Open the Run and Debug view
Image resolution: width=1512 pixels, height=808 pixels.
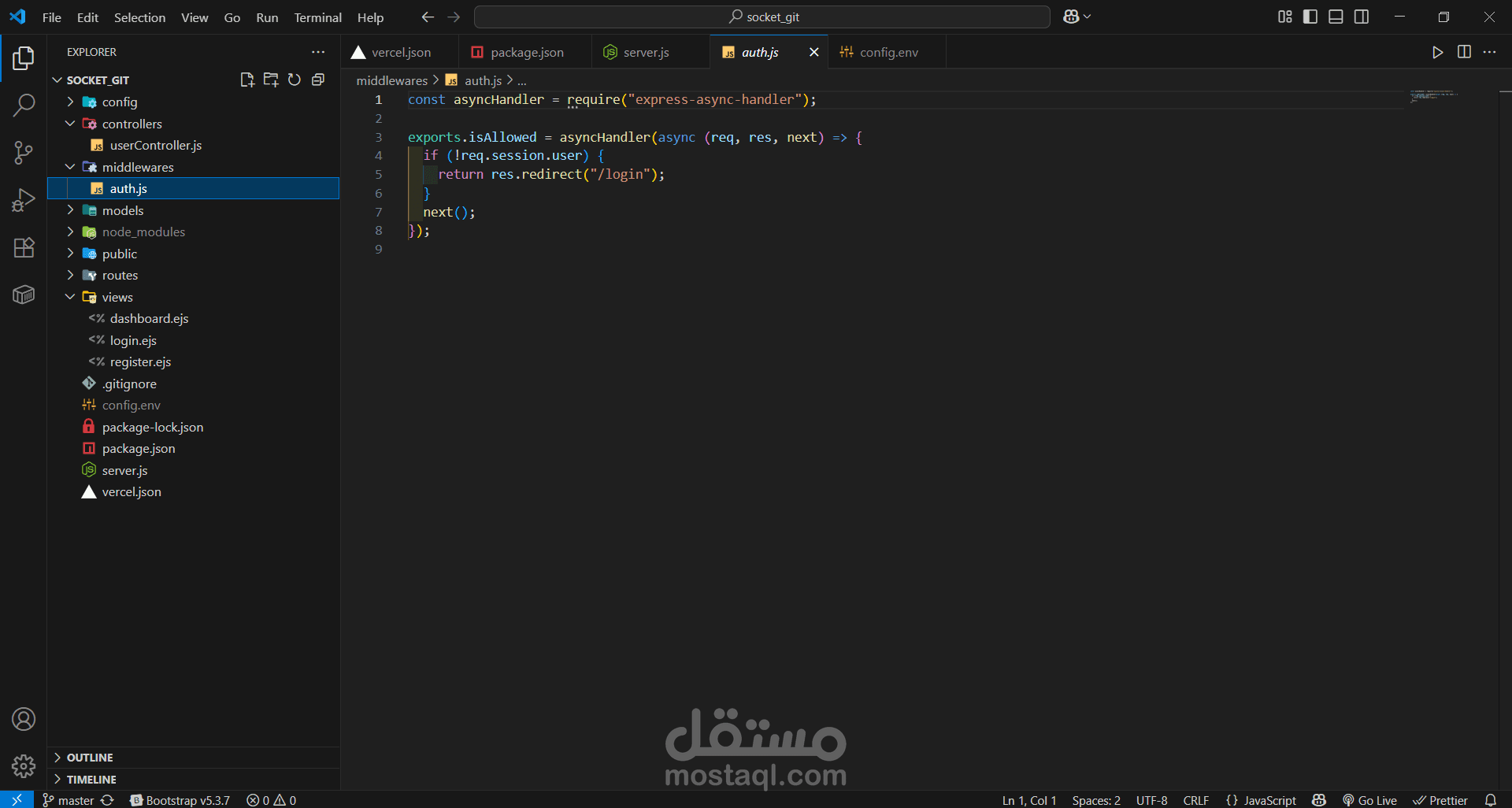point(24,200)
